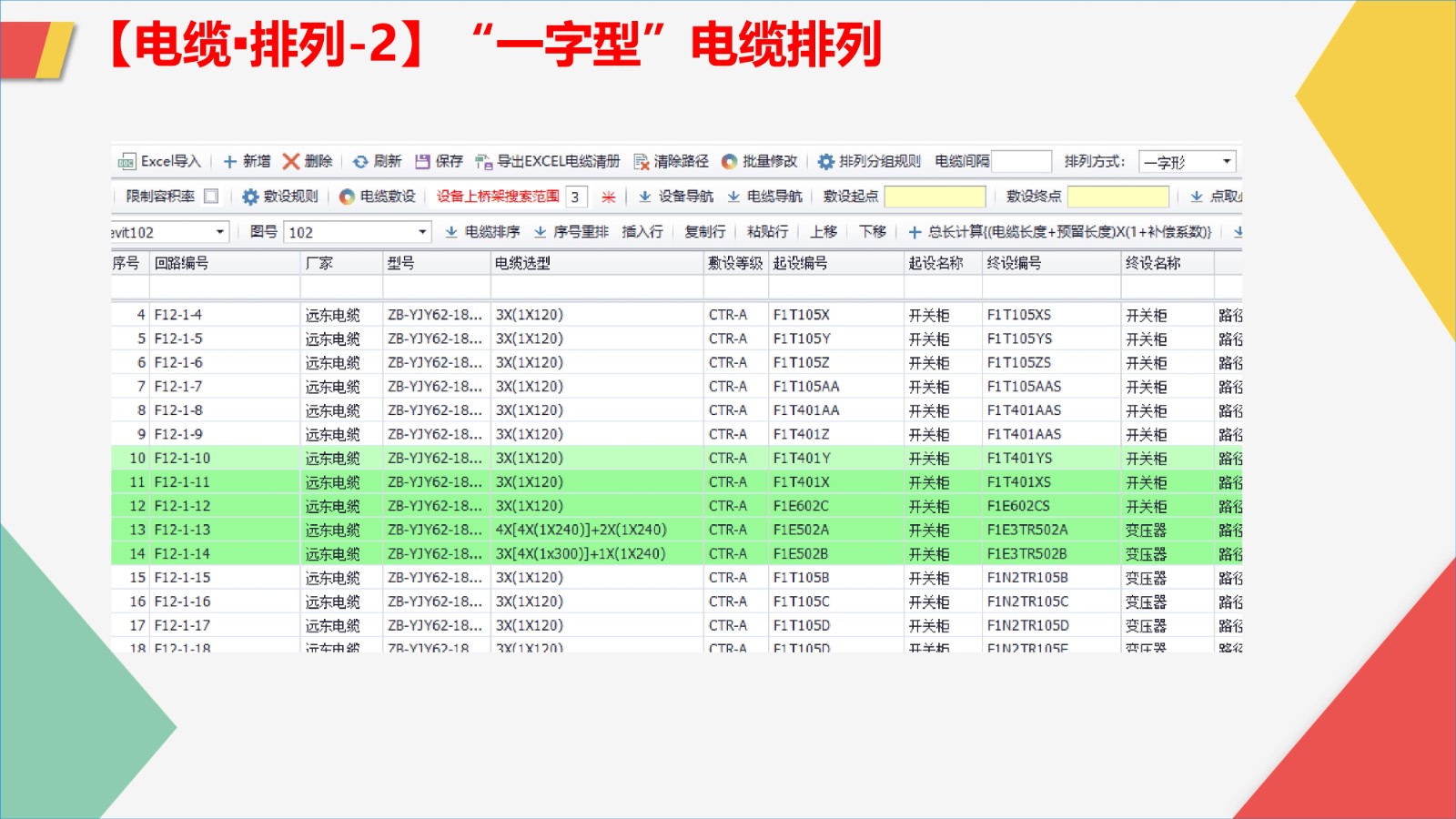Click the Excel导入 import icon

tap(127, 162)
